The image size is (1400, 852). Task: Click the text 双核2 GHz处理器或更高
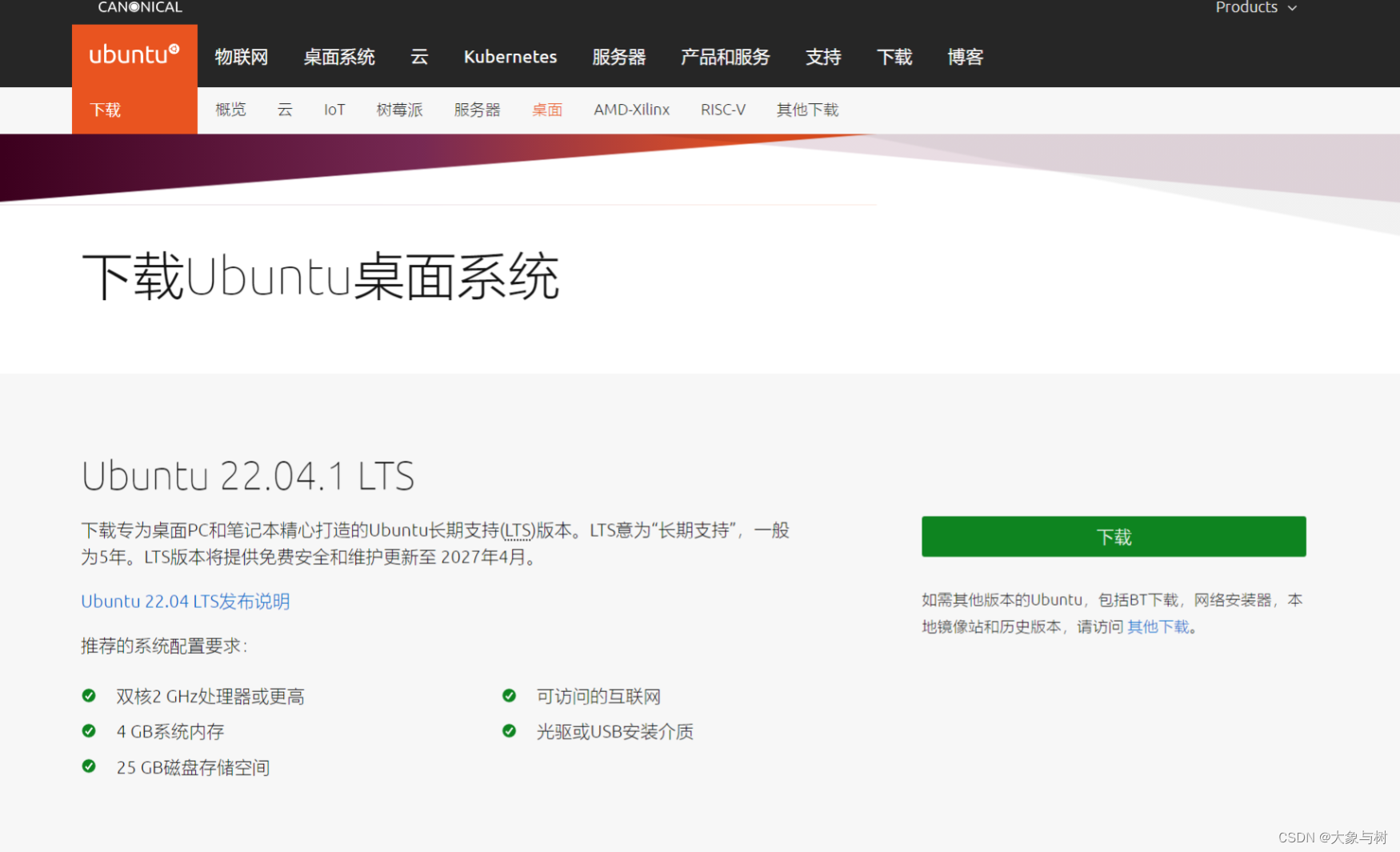click(210, 697)
